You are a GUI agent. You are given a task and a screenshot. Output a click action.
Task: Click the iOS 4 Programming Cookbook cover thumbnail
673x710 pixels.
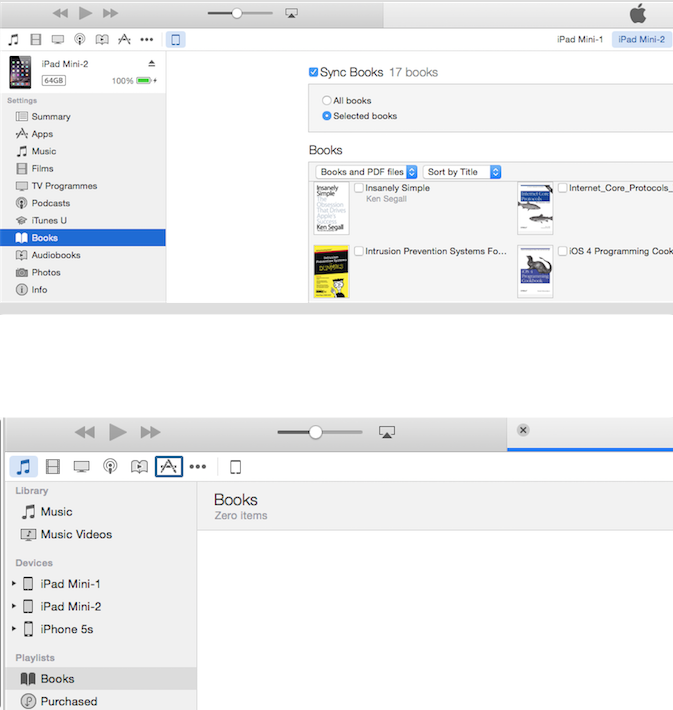pyautogui.click(x=535, y=271)
